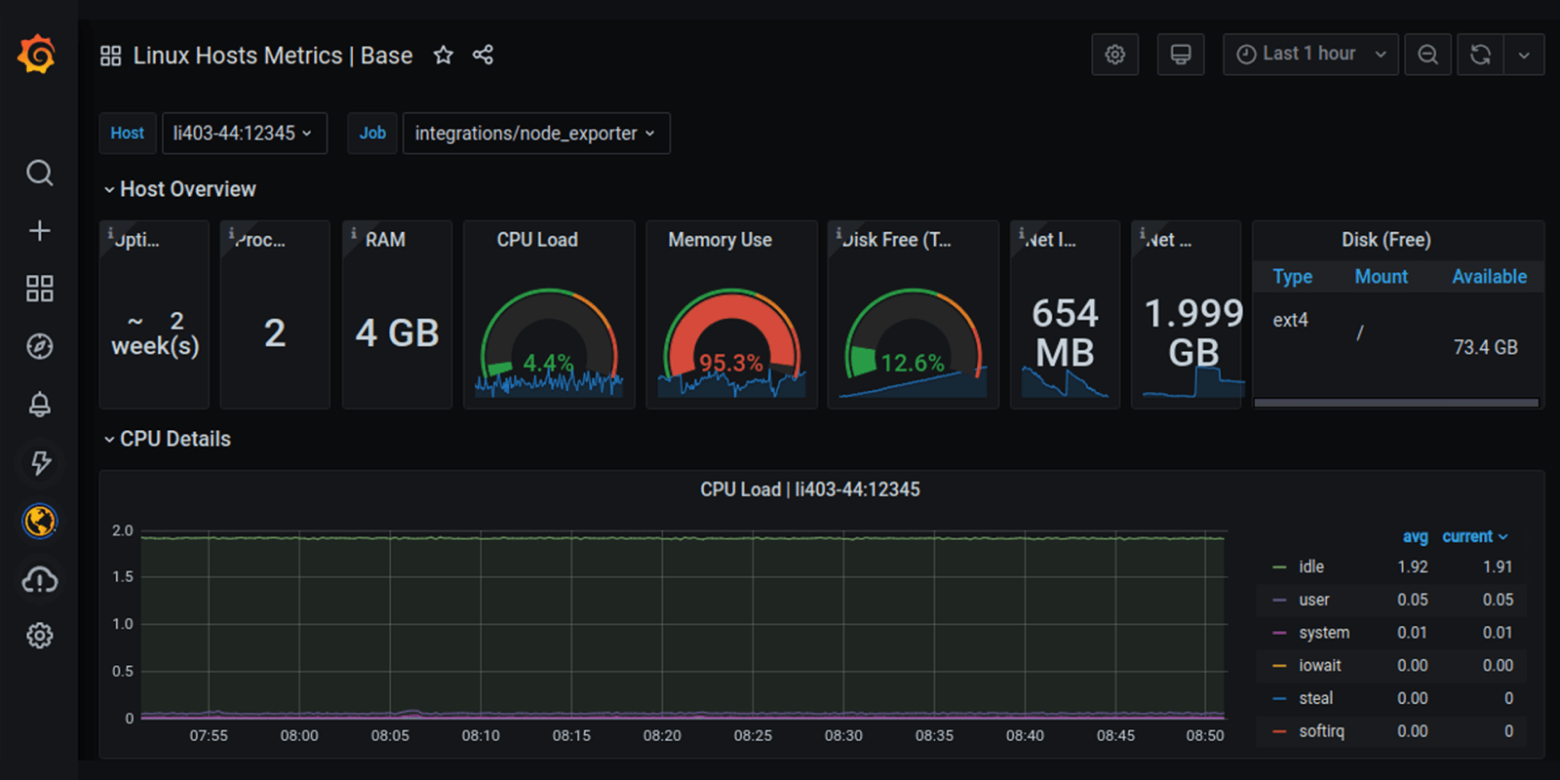
Task: Click the scrollbar under the Disk table
Action: (1396, 401)
